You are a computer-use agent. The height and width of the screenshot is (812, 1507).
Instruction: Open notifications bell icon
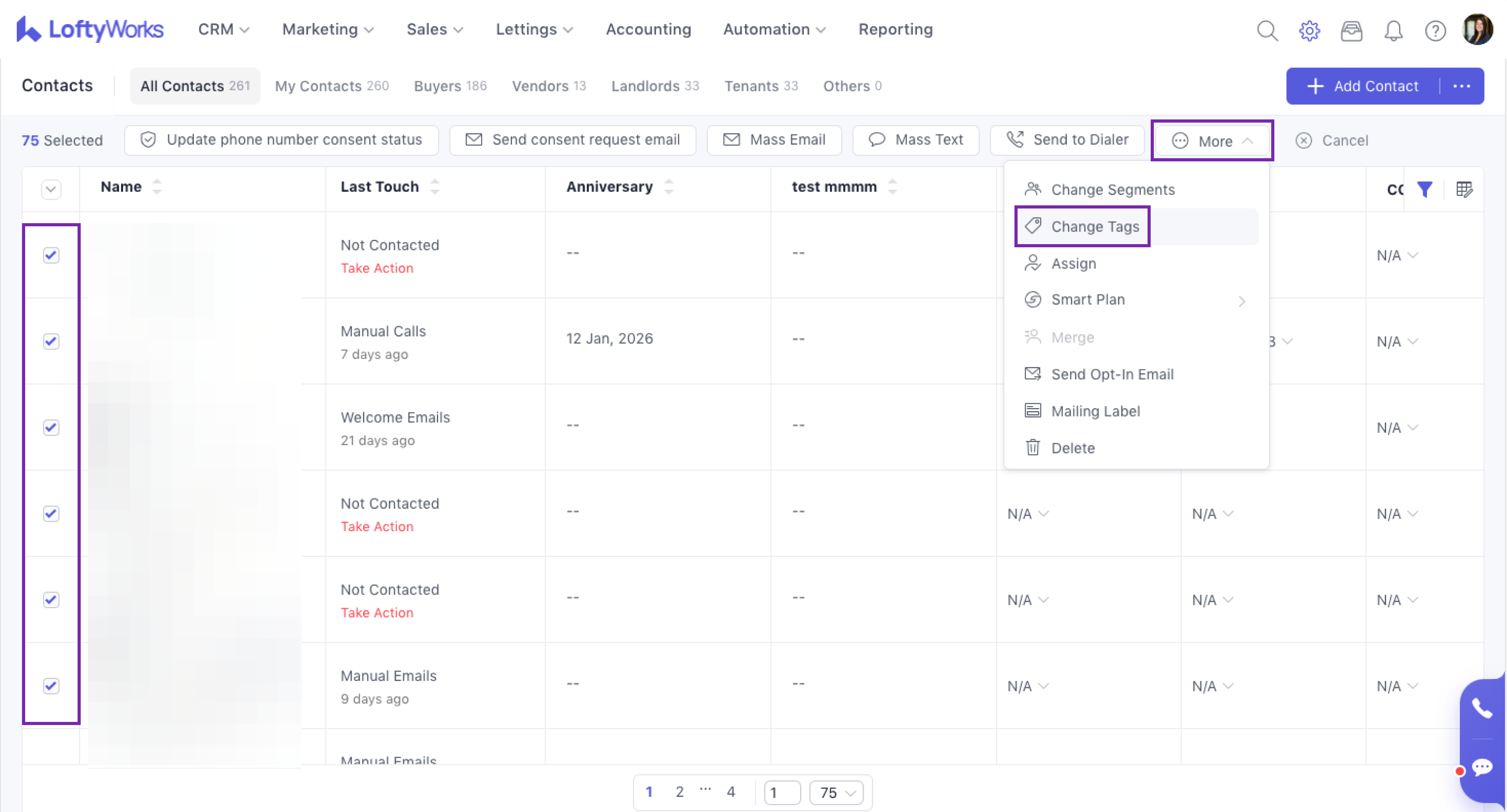coord(1393,30)
